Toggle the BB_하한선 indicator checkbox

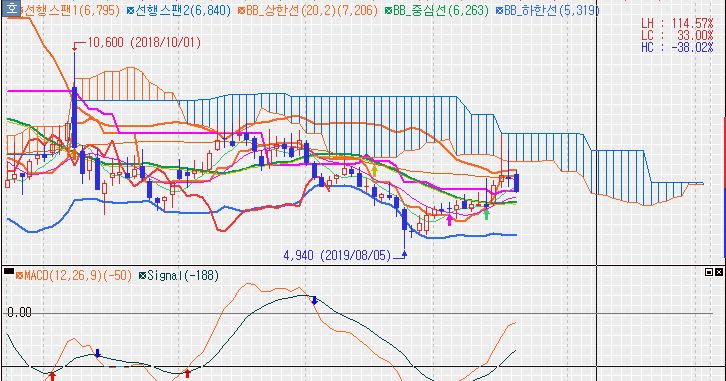click(x=499, y=10)
